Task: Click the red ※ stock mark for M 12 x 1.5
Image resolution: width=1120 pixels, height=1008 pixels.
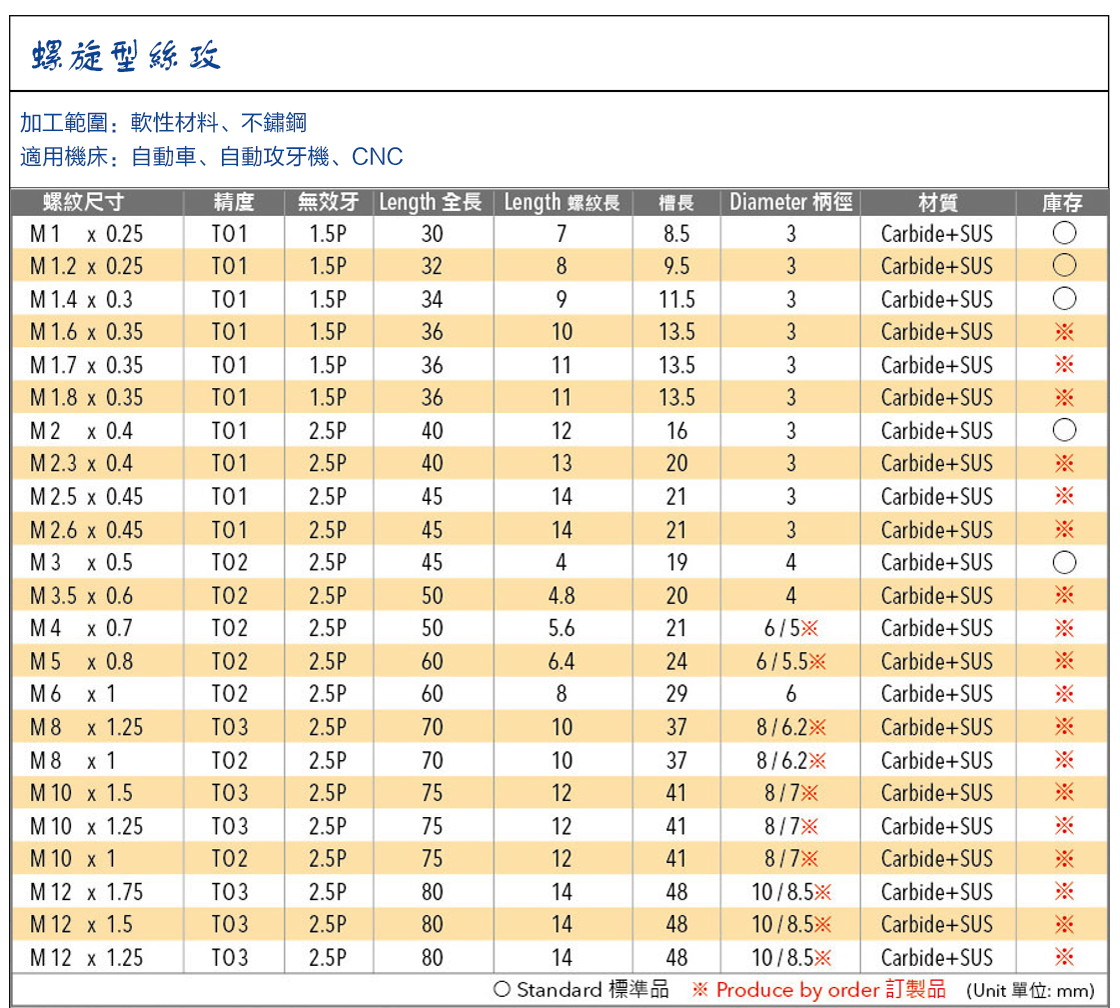Action: click(1064, 924)
